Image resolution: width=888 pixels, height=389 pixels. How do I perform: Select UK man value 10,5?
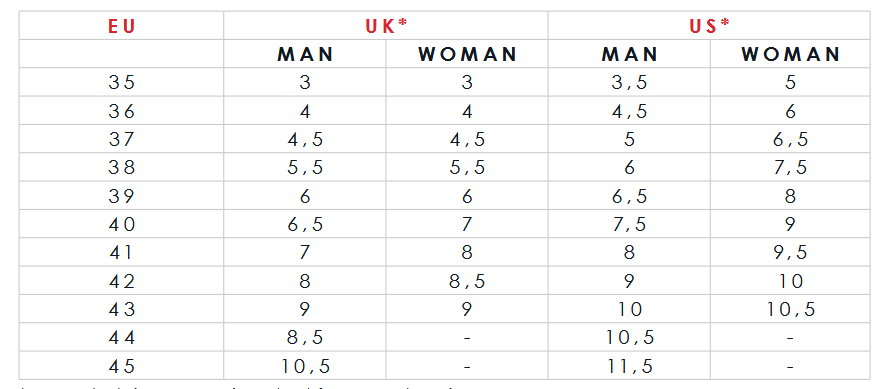point(305,366)
